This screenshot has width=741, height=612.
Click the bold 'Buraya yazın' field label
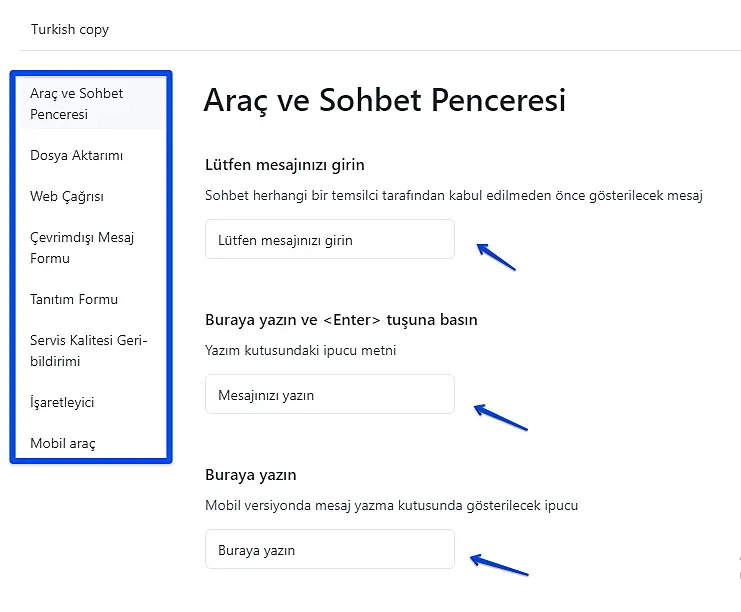coord(251,475)
